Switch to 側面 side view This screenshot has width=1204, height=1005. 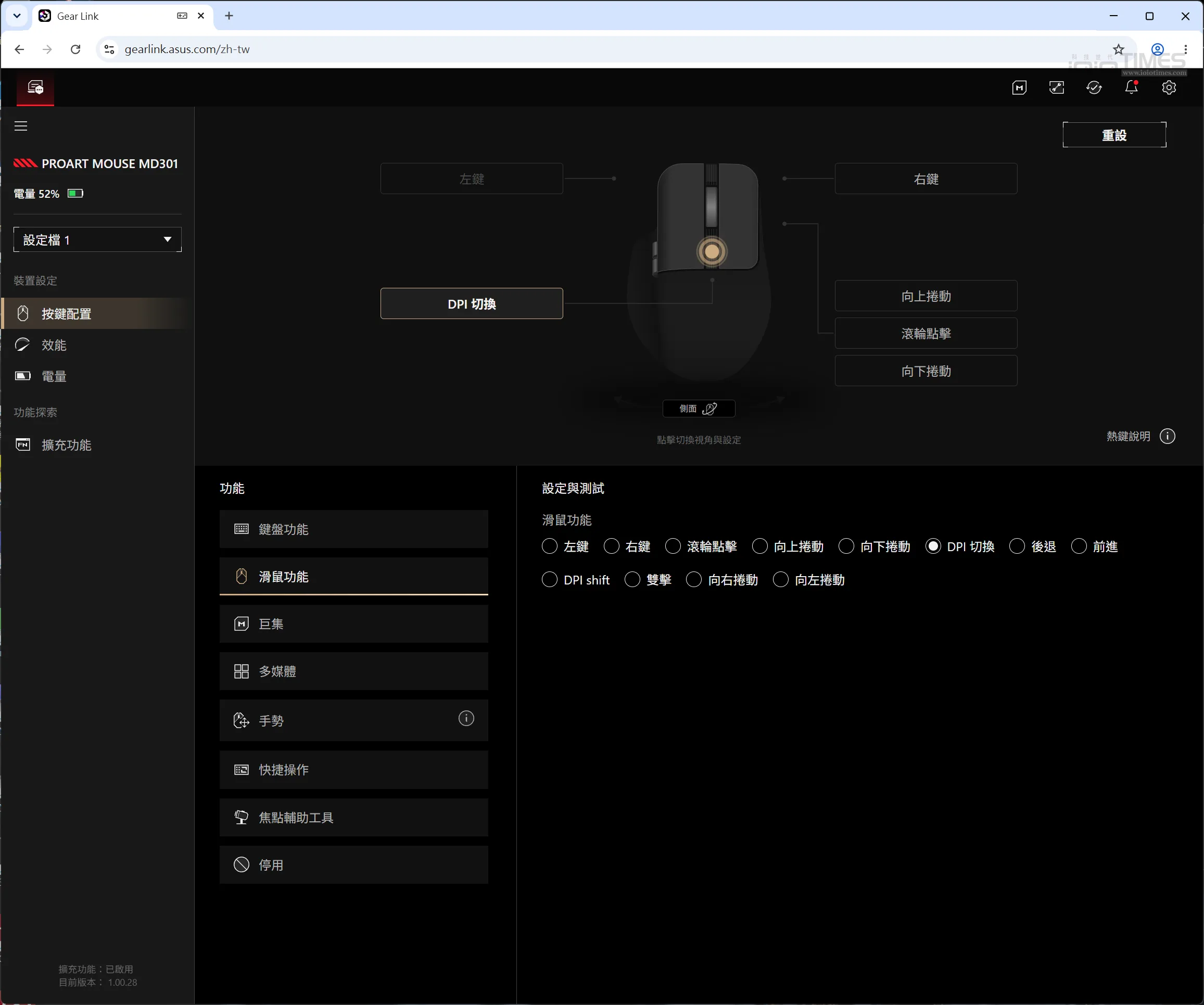tap(699, 409)
